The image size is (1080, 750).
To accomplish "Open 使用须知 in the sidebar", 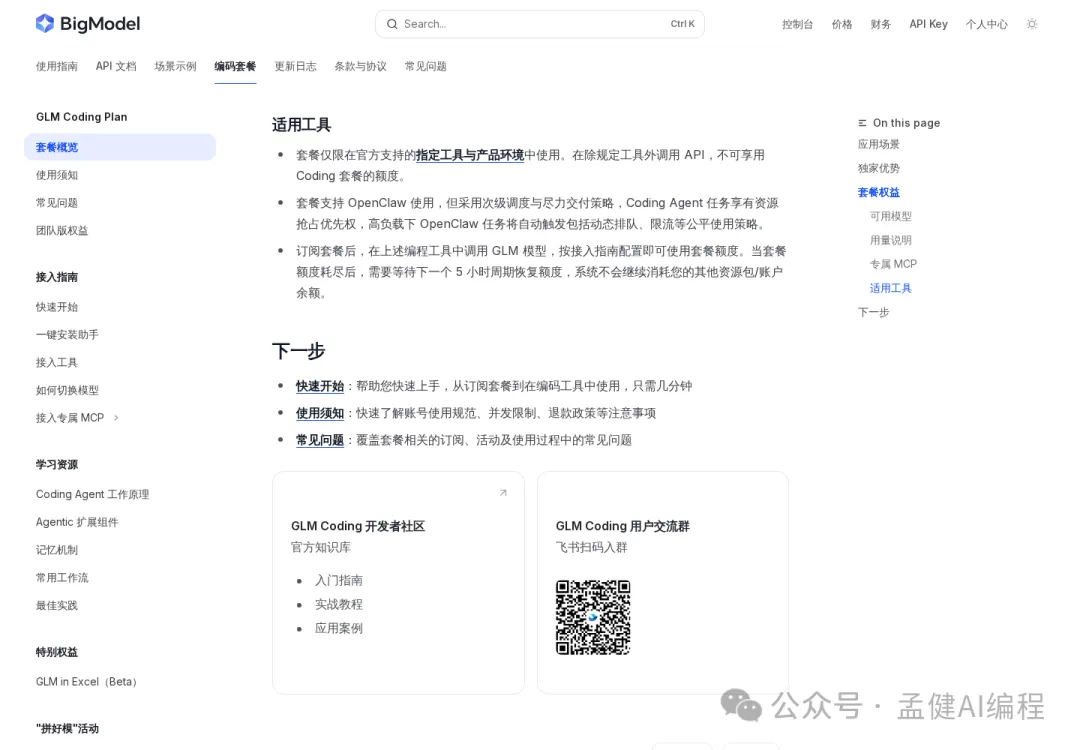I will coord(56,175).
